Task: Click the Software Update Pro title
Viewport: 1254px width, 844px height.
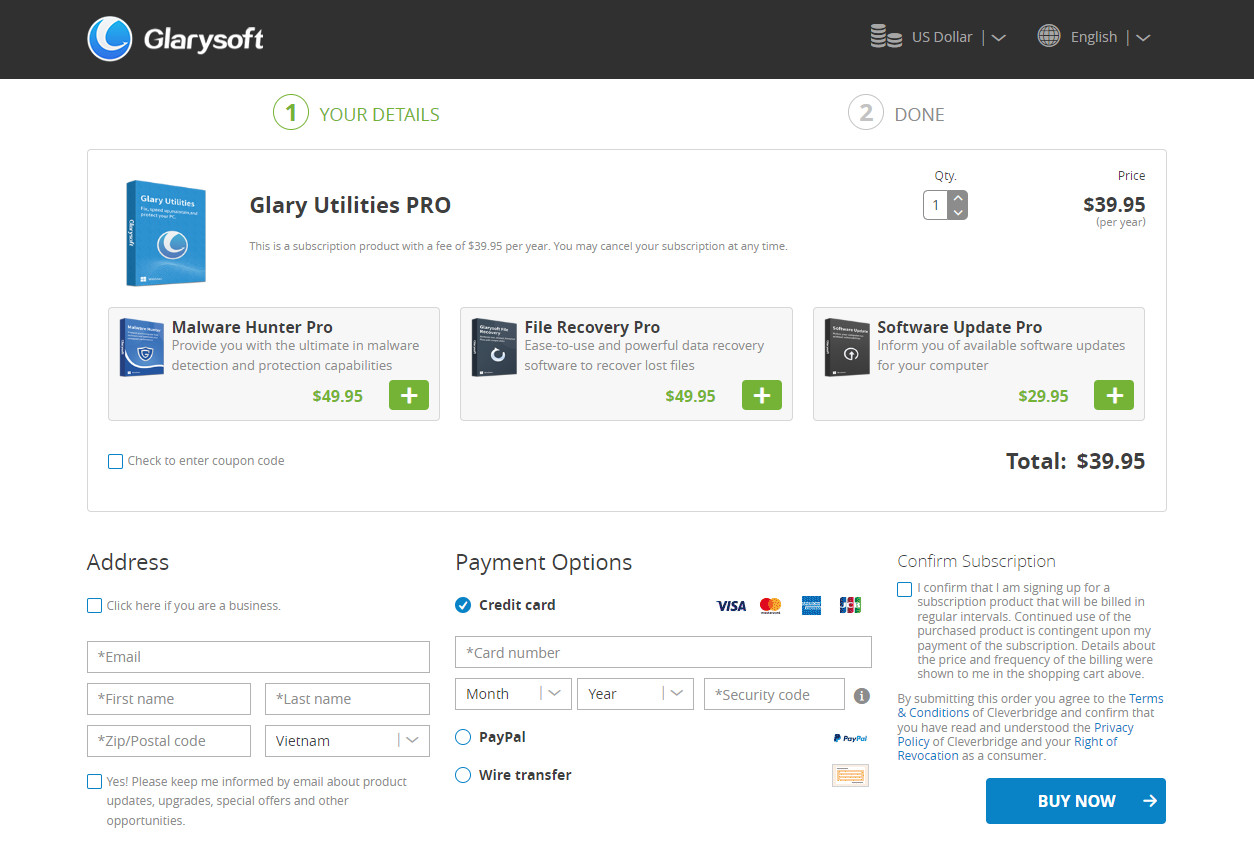Action: (960, 327)
